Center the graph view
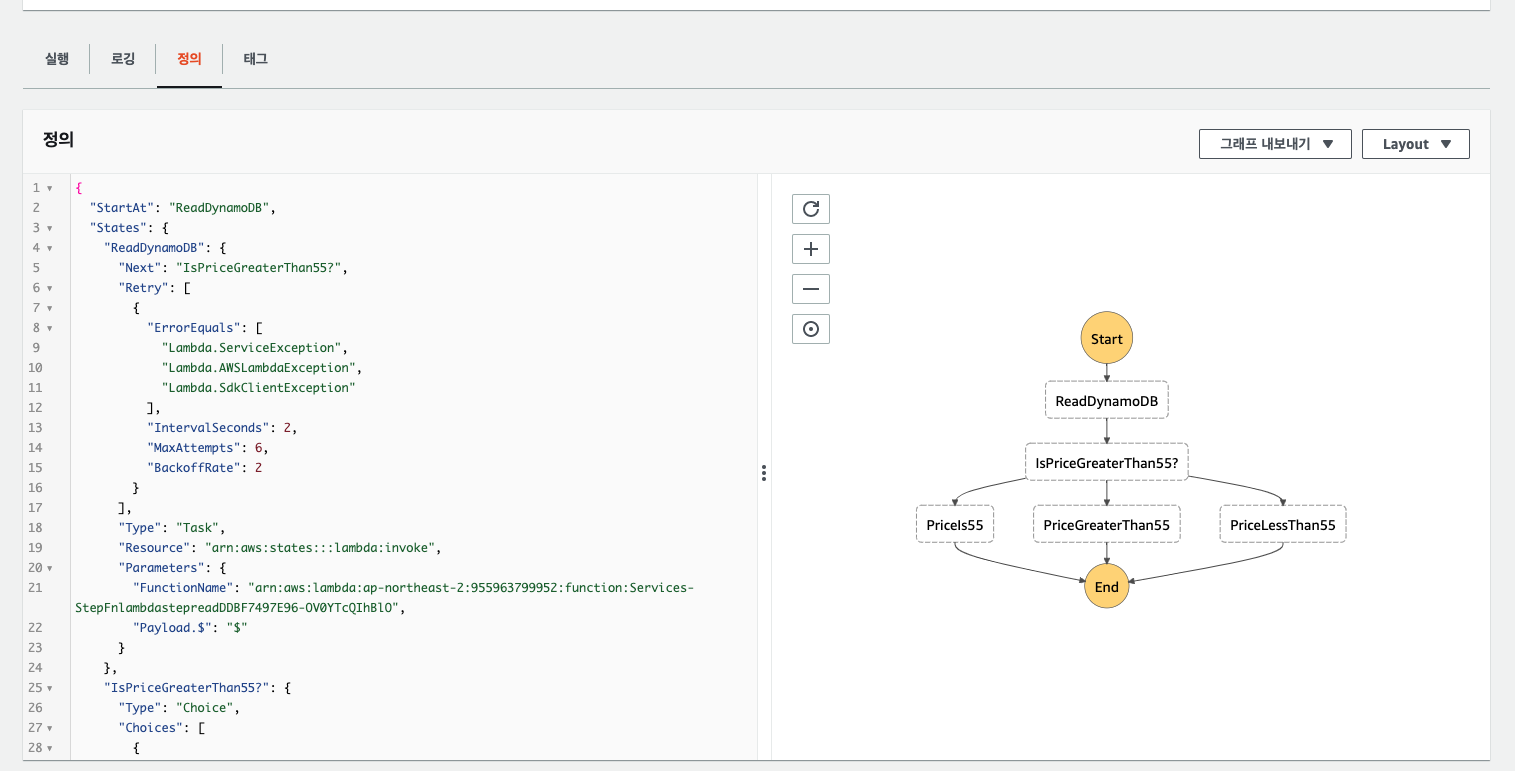This screenshot has width=1515, height=771. 811,329
